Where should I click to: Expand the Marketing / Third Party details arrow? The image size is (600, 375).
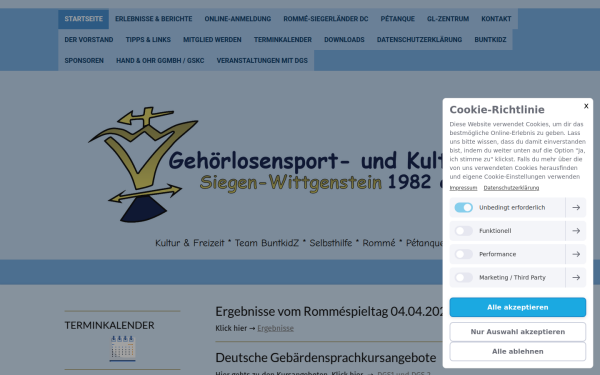pyautogui.click(x=576, y=277)
